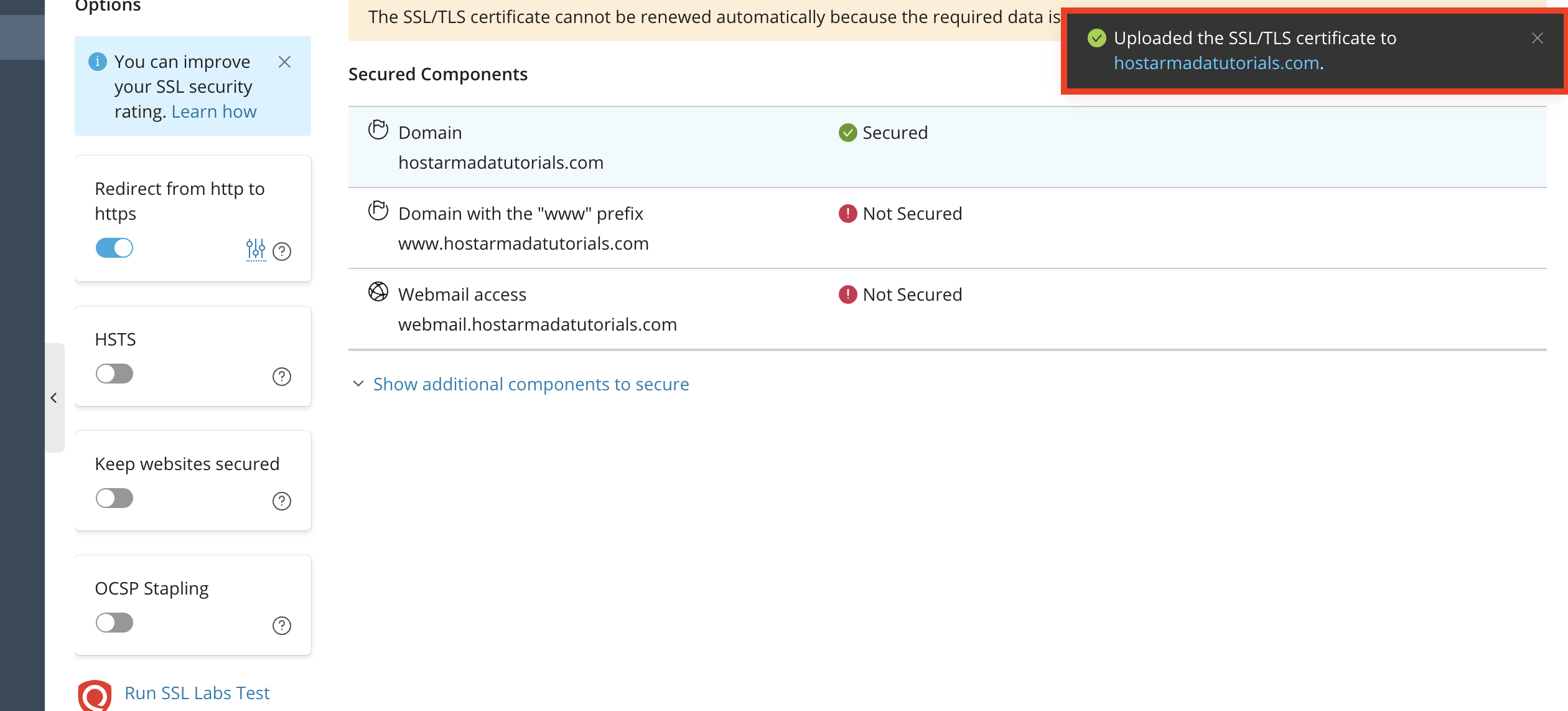Click the flag icon next to Domain hostarmadatutorials.com
Viewport: 1568px width, 711px height.
click(378, 131)
